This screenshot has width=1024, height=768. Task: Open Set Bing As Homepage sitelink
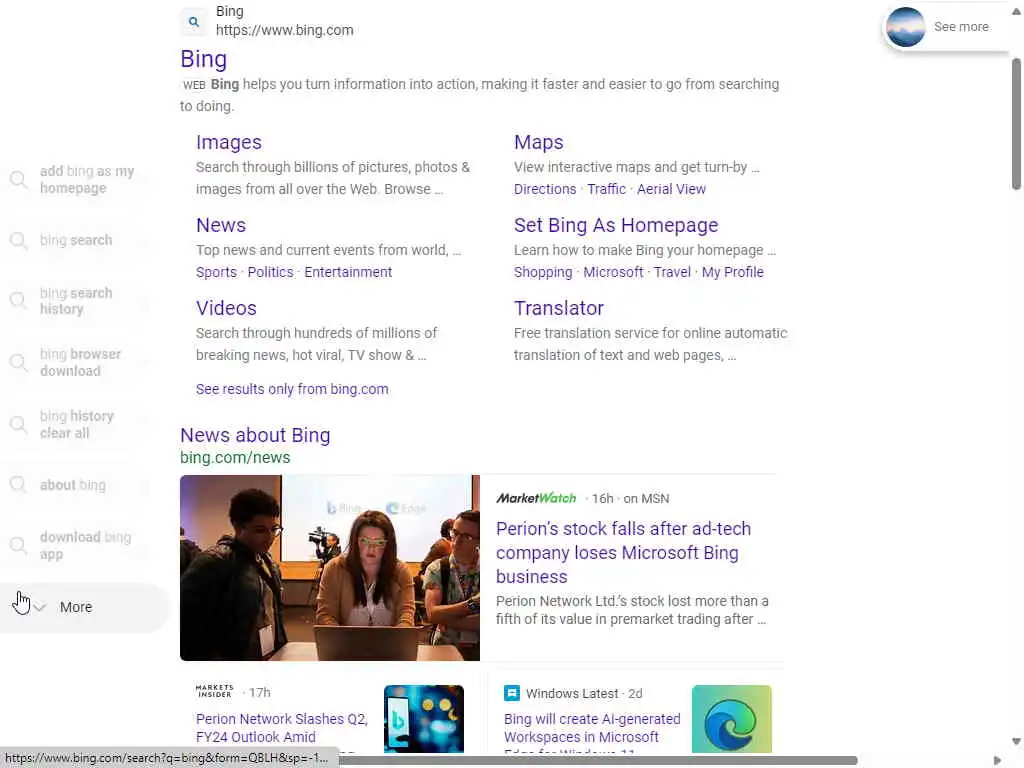pyautogui.click(x=616, y=225)
